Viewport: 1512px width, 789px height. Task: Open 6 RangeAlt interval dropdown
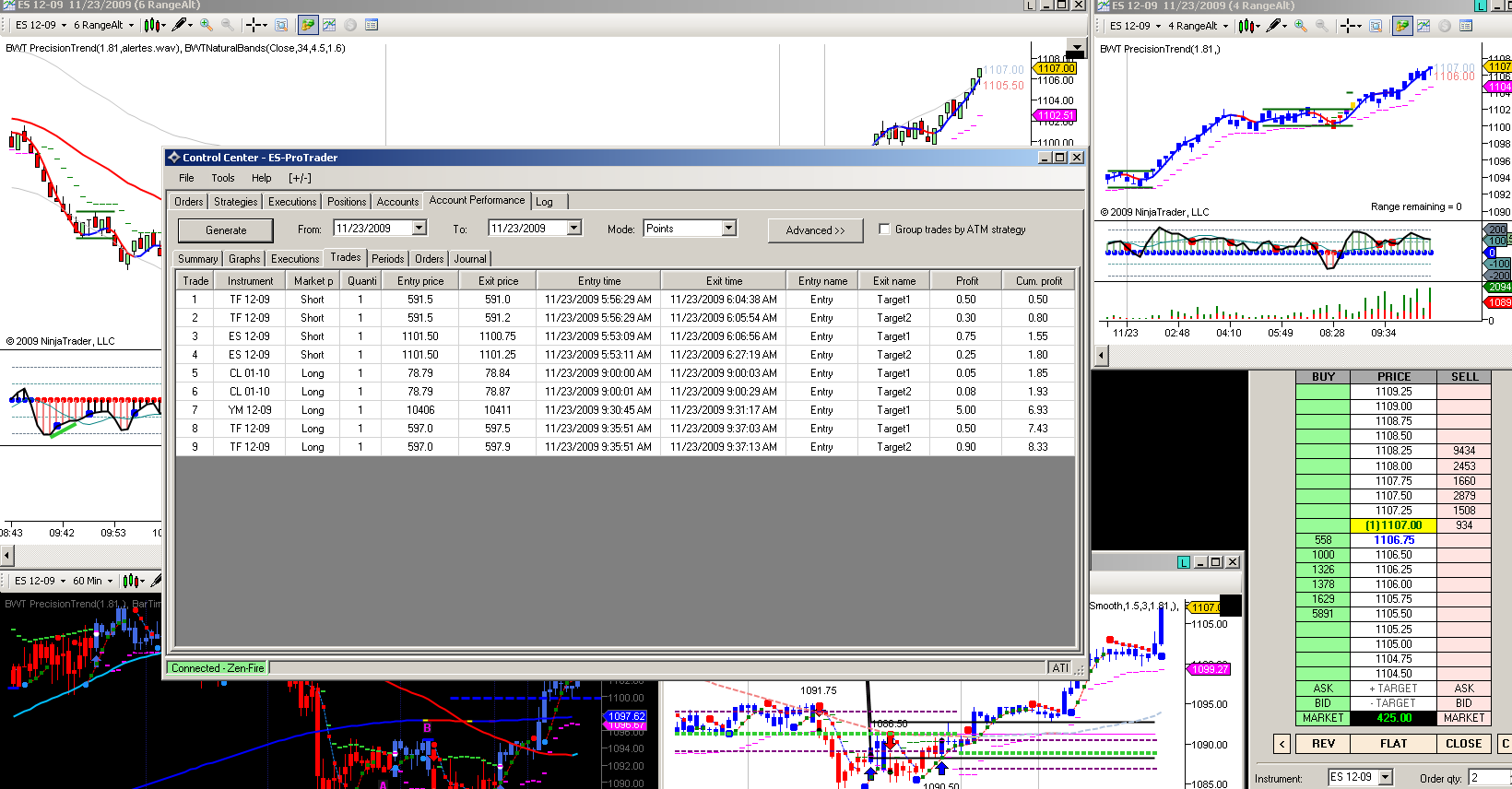pyautogui.click(x=103, y=25)
